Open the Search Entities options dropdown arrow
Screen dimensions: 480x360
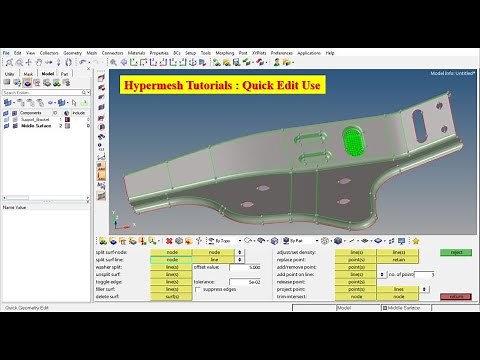pos(88,92)
